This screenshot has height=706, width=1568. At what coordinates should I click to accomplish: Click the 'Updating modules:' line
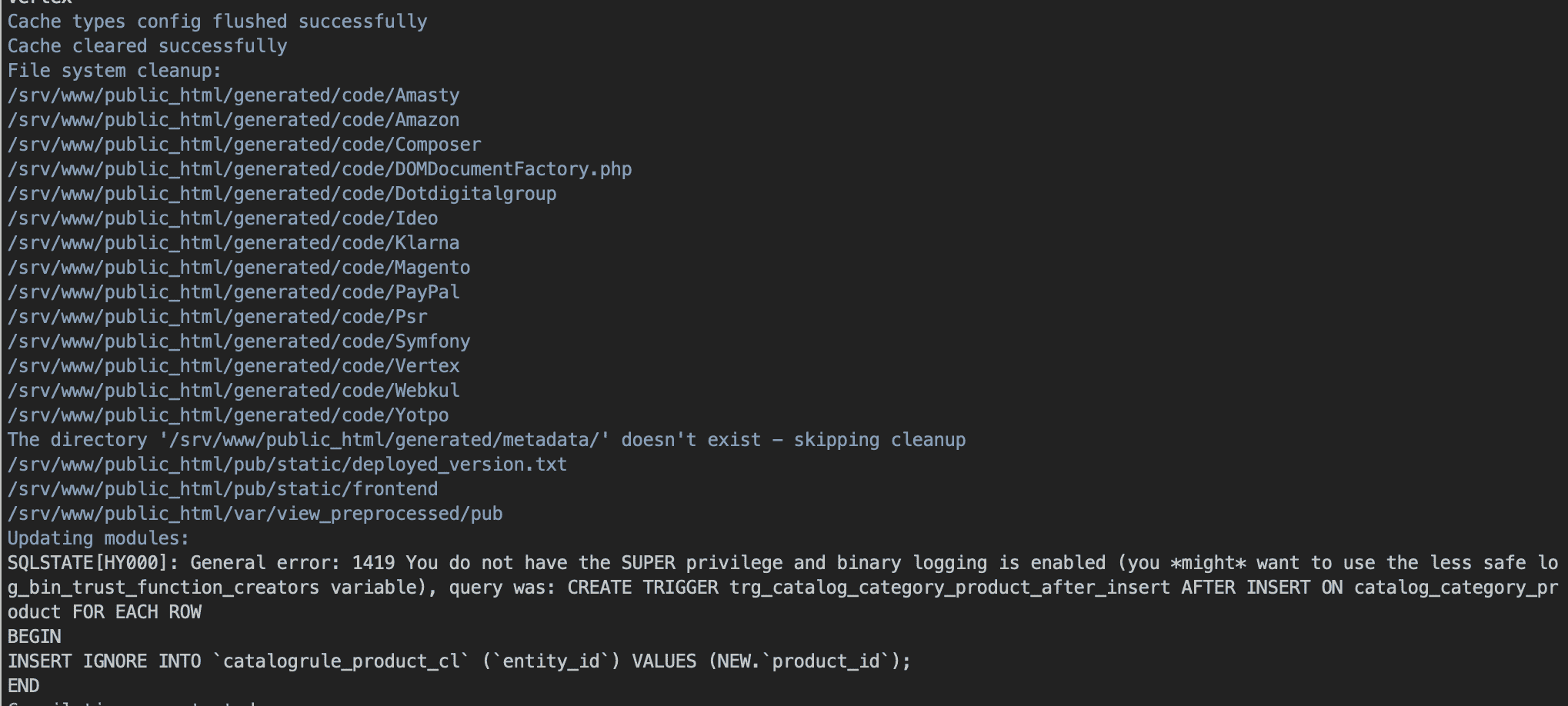pyautogui.click(x=98, y=538)
